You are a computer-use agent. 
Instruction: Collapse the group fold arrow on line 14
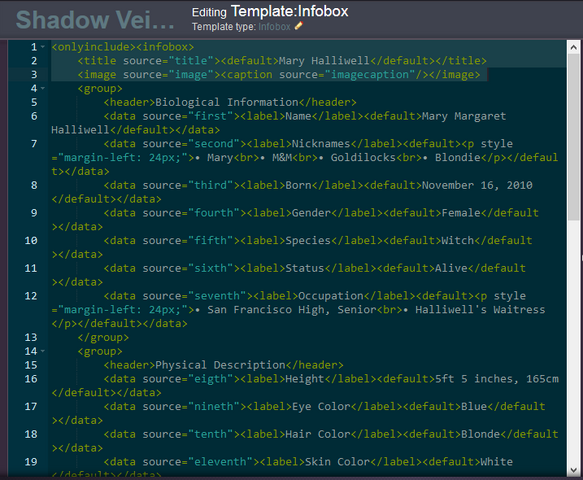(x=43, y=351)
